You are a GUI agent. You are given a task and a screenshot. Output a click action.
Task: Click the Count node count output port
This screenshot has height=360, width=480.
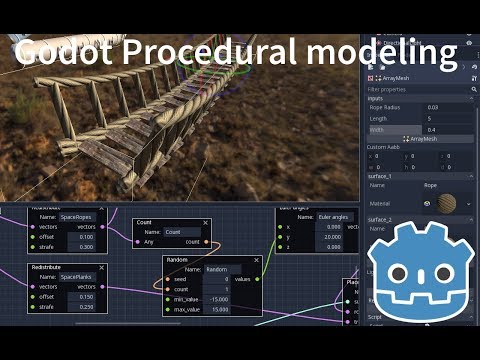tap(206, 242)
